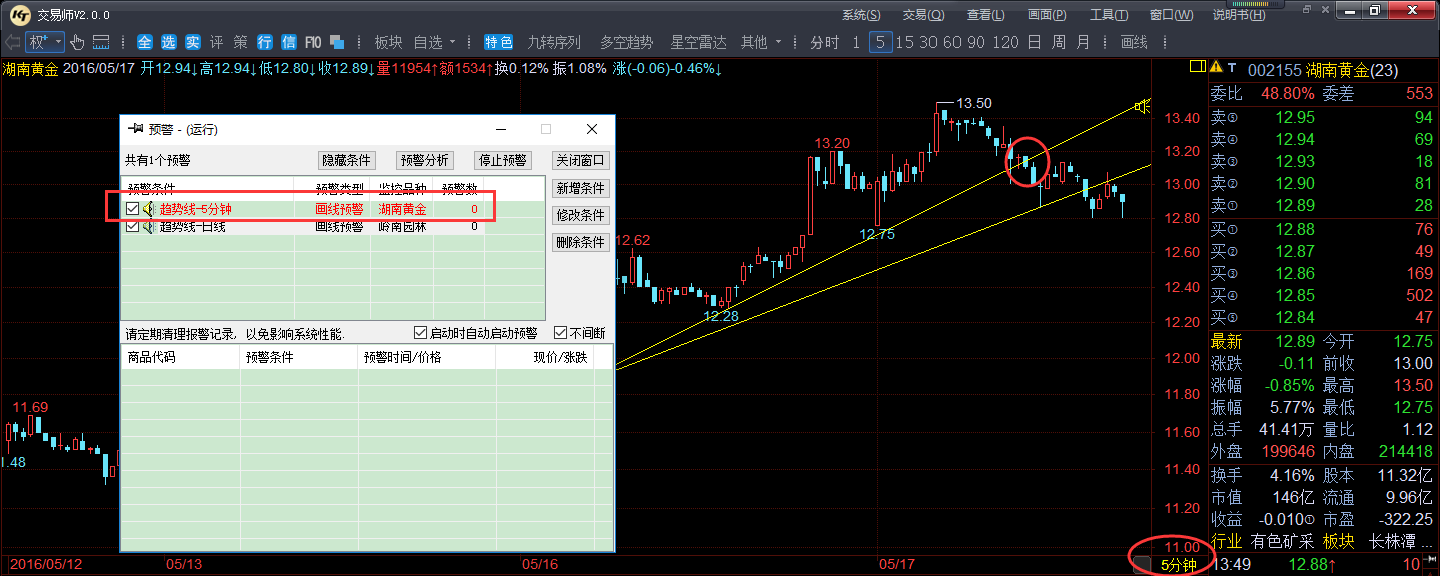This screenshot has width=1440, height=576.
Task: Click the back arrow icon in toolbar
Action: 12,42
